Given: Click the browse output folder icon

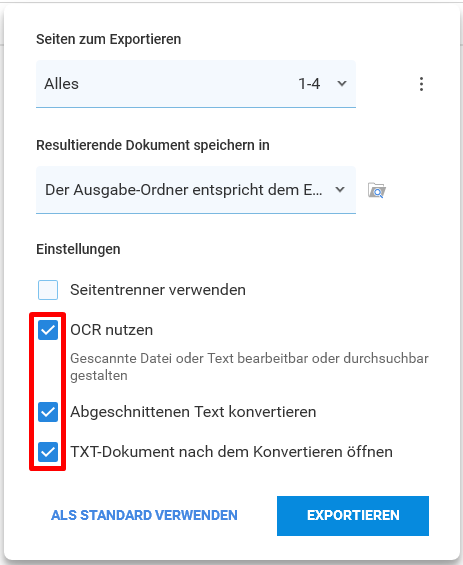Looking at the screenshot, I should tap(377, 190).
